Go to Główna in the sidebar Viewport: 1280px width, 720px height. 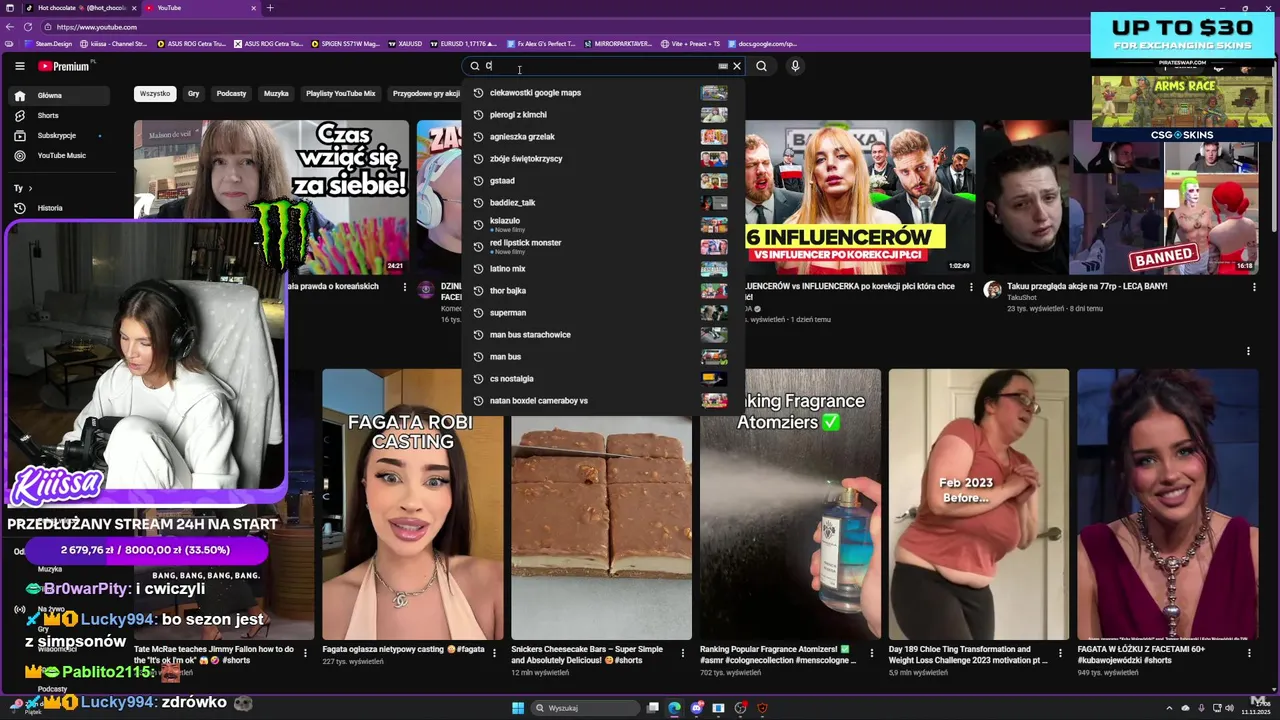click(x=60, y=96)
